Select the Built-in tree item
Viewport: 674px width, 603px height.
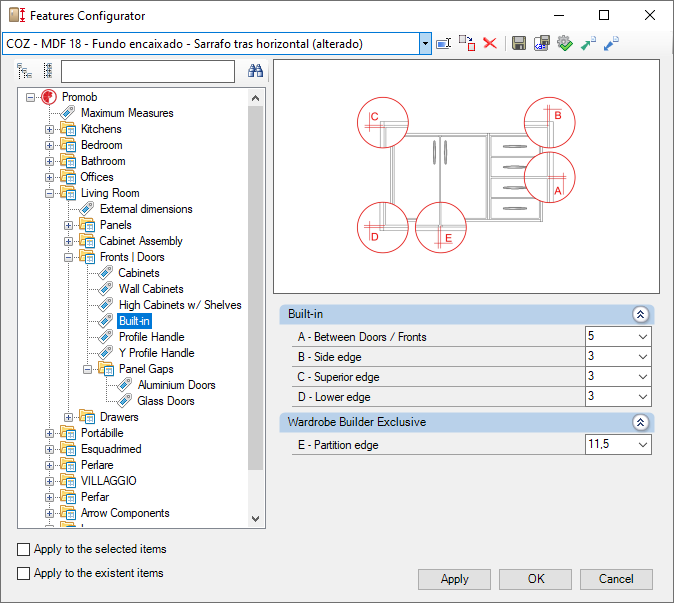tap(134, 321)
